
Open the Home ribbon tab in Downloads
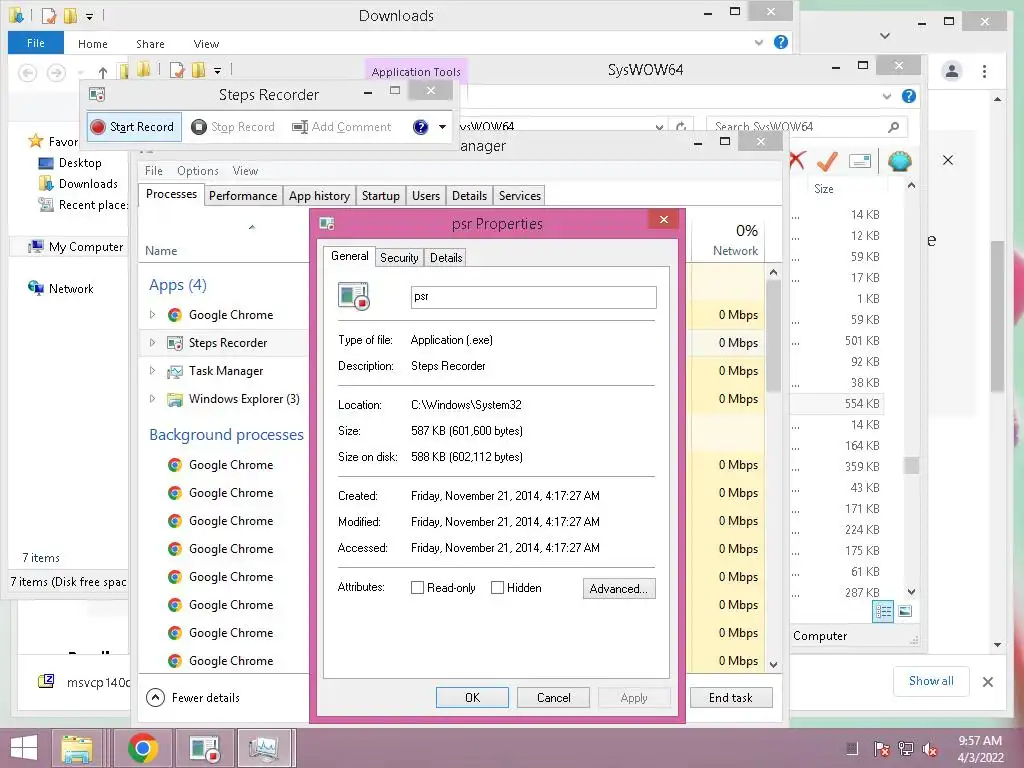(93, 44)
